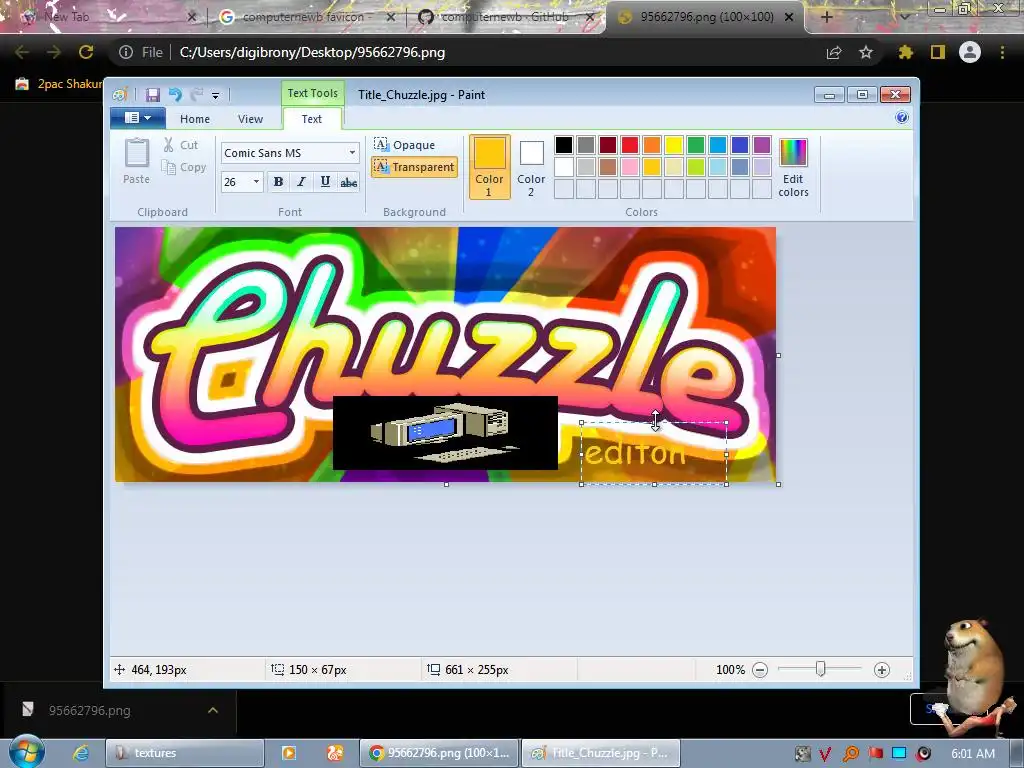Open the Windows Start orb
The image size is (1024, 768).
pyautogui.click(x=25, y=751)
